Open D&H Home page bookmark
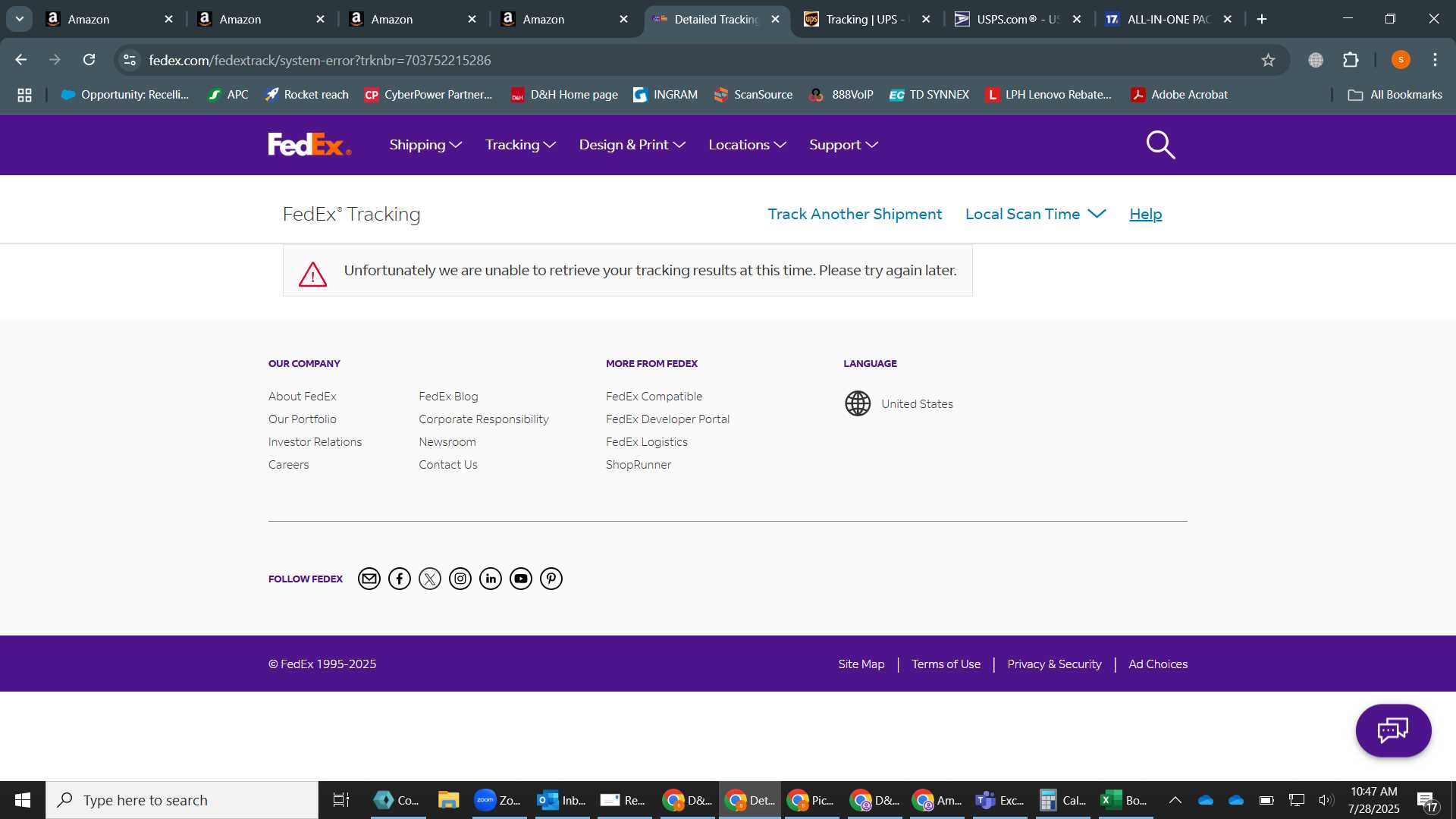 pyautogui.click(x=564, y=95)
